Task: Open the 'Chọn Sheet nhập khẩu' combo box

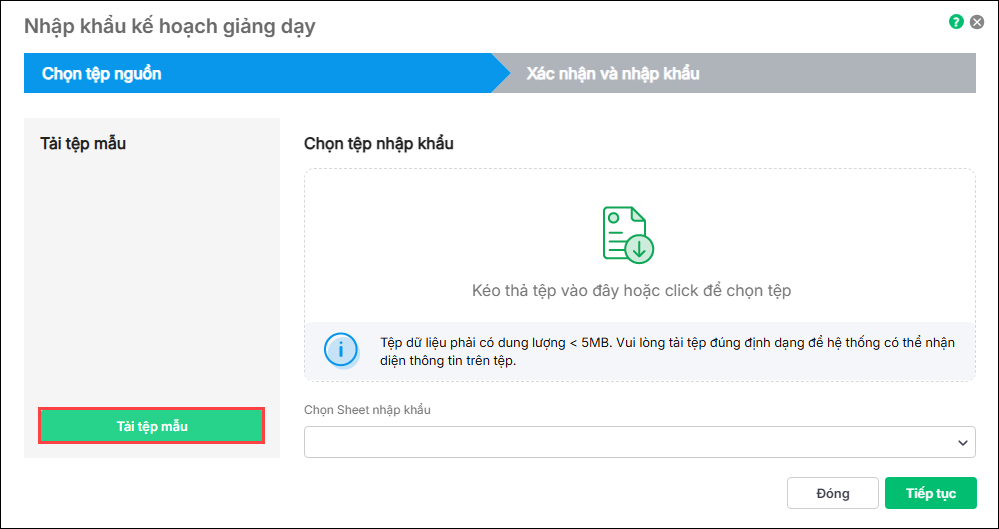Action: pos(640,442)
